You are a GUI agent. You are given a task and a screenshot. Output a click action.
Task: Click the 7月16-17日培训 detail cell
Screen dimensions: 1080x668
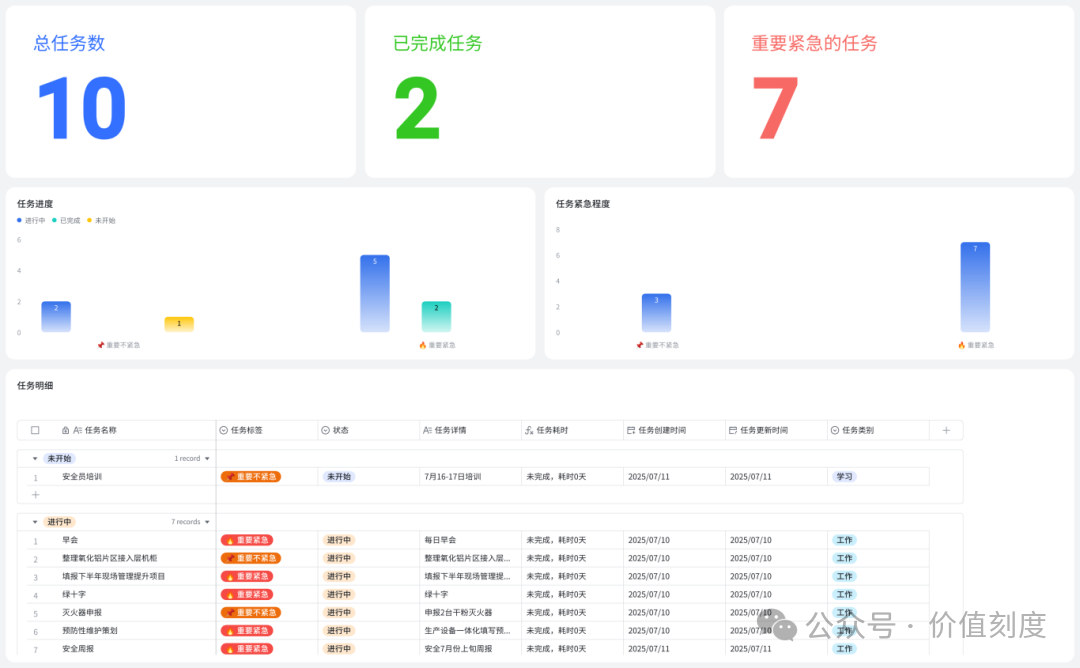tap(453, 477)
